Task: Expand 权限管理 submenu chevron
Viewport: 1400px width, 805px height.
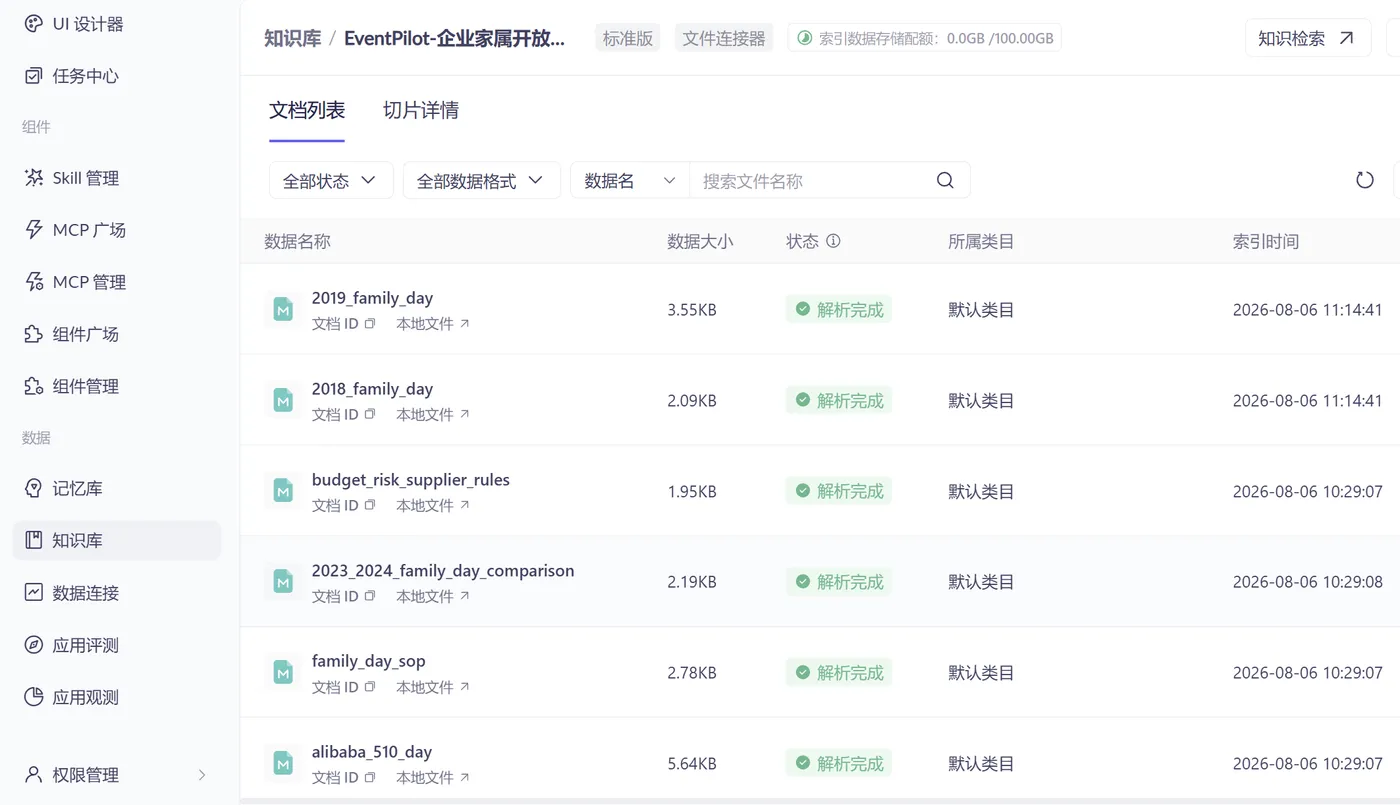Action: pos(202,775)
